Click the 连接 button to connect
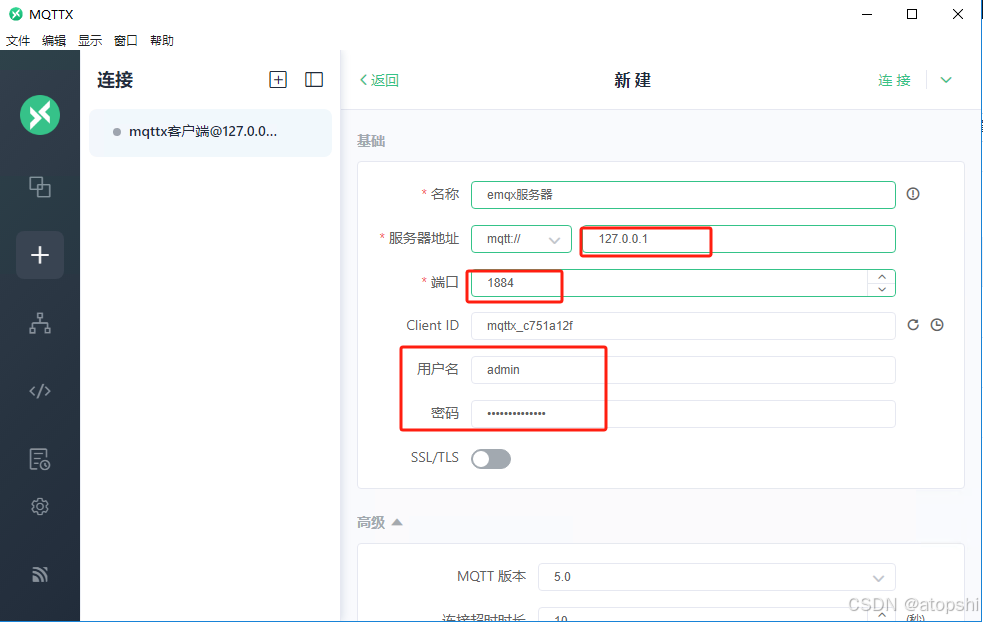Image resolution: width=983 pixels, height=622 pixels. pyautogui.click(x=893, y=79)
